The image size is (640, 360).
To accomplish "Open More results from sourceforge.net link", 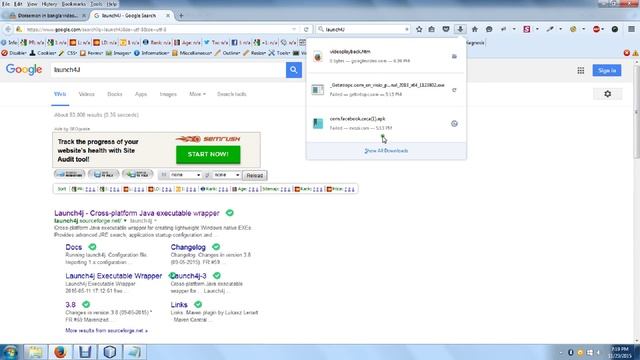I will 107,331.
